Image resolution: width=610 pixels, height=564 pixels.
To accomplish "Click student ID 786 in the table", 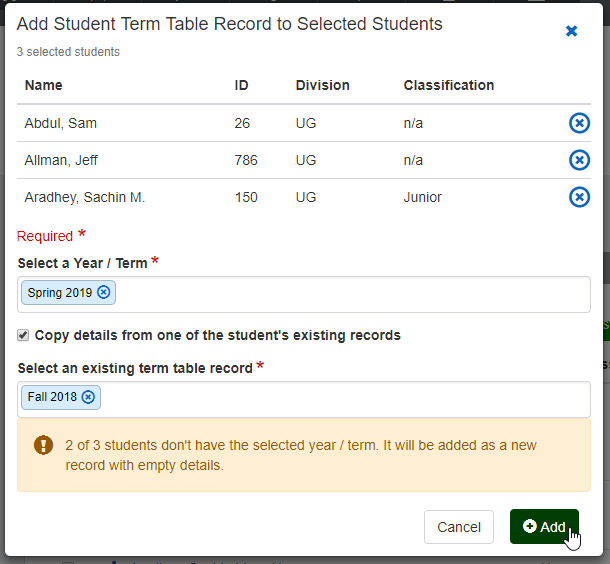I will (246, 160).
